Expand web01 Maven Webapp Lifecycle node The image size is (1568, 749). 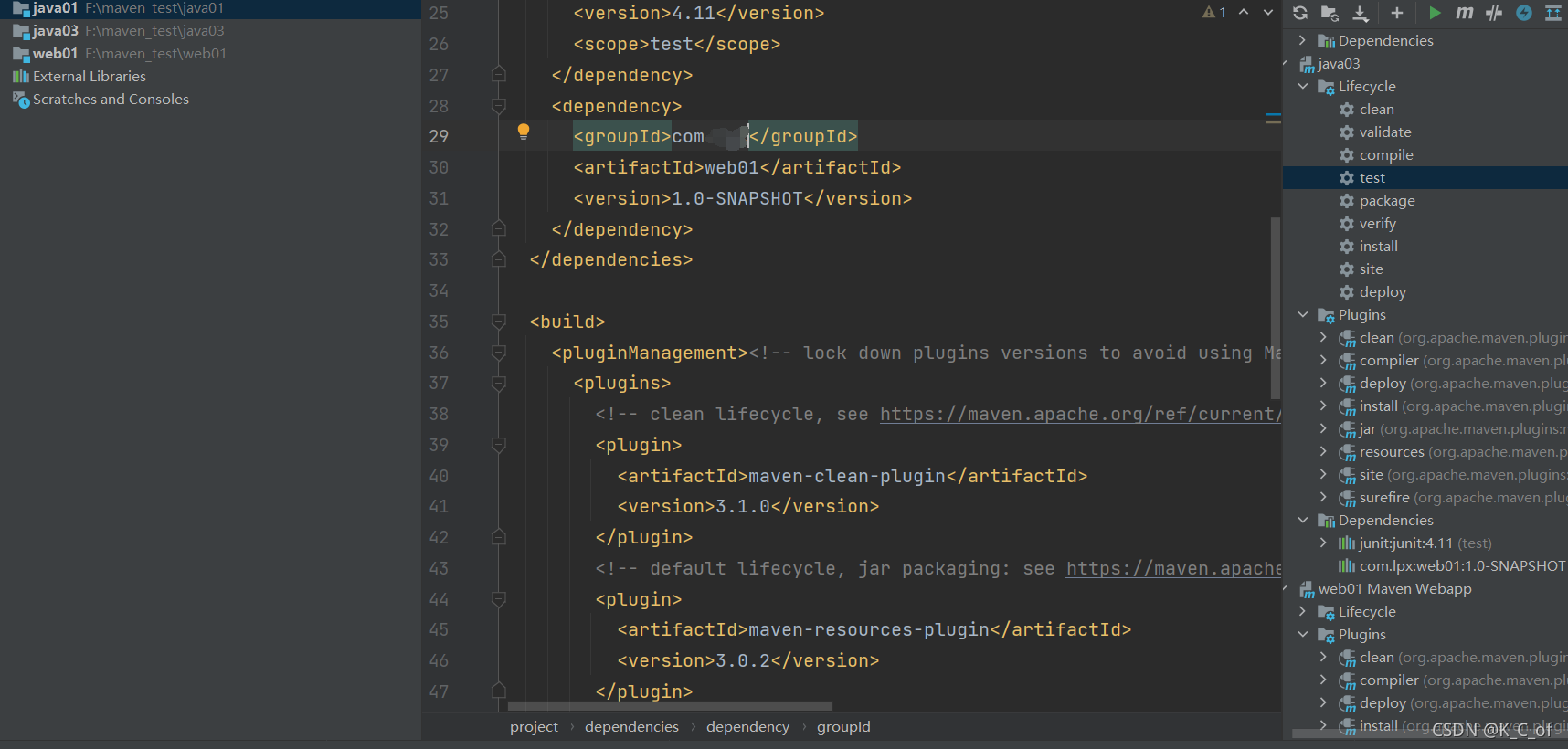[1303, 611]
